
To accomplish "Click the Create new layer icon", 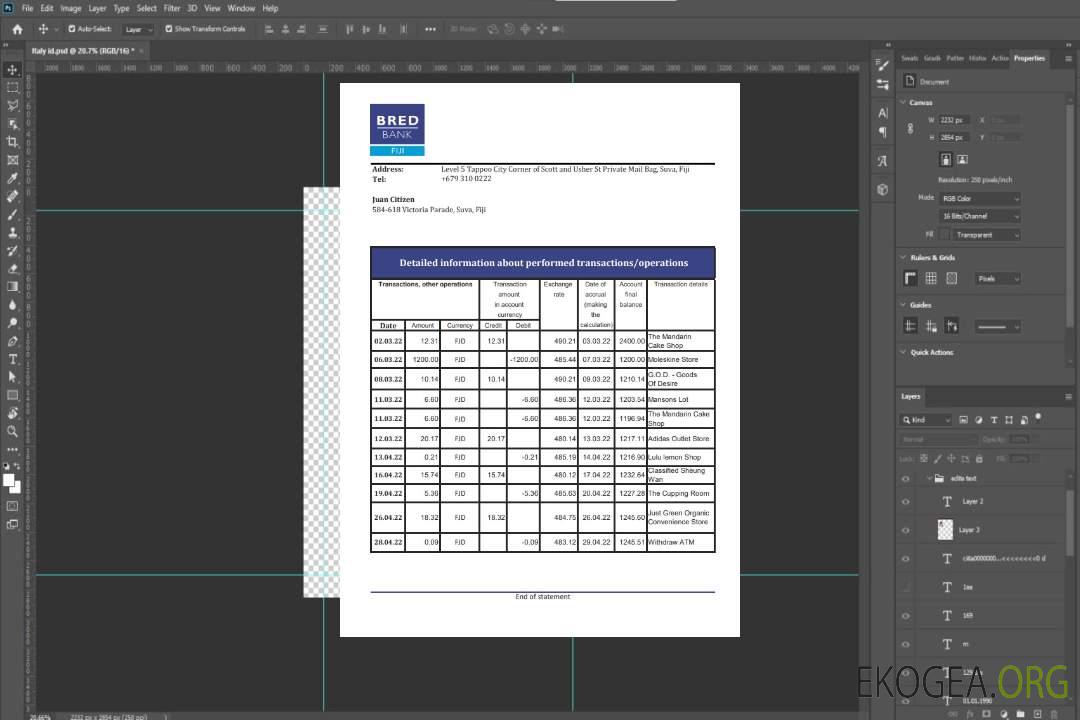I will [1037, 714].
